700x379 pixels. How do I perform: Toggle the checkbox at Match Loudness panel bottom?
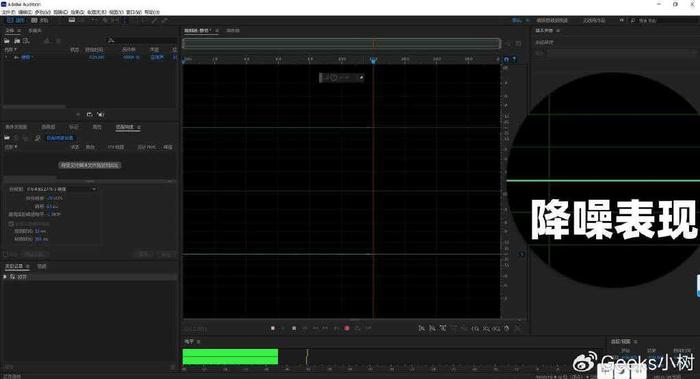[x=6, y=254]
